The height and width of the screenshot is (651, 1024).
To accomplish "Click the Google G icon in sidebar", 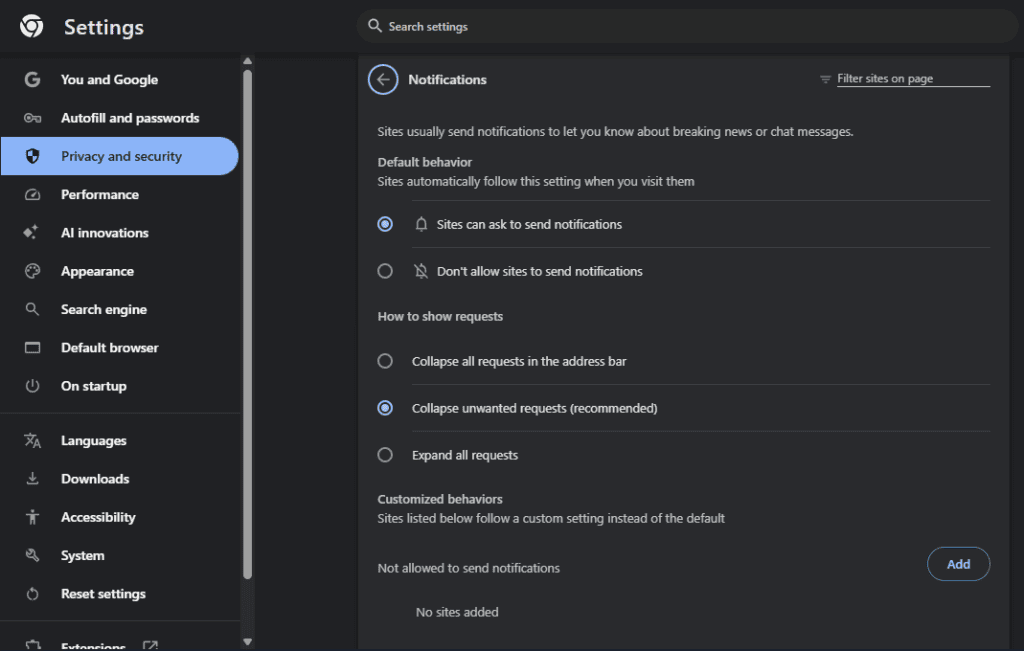I will (x=32, y=80).
